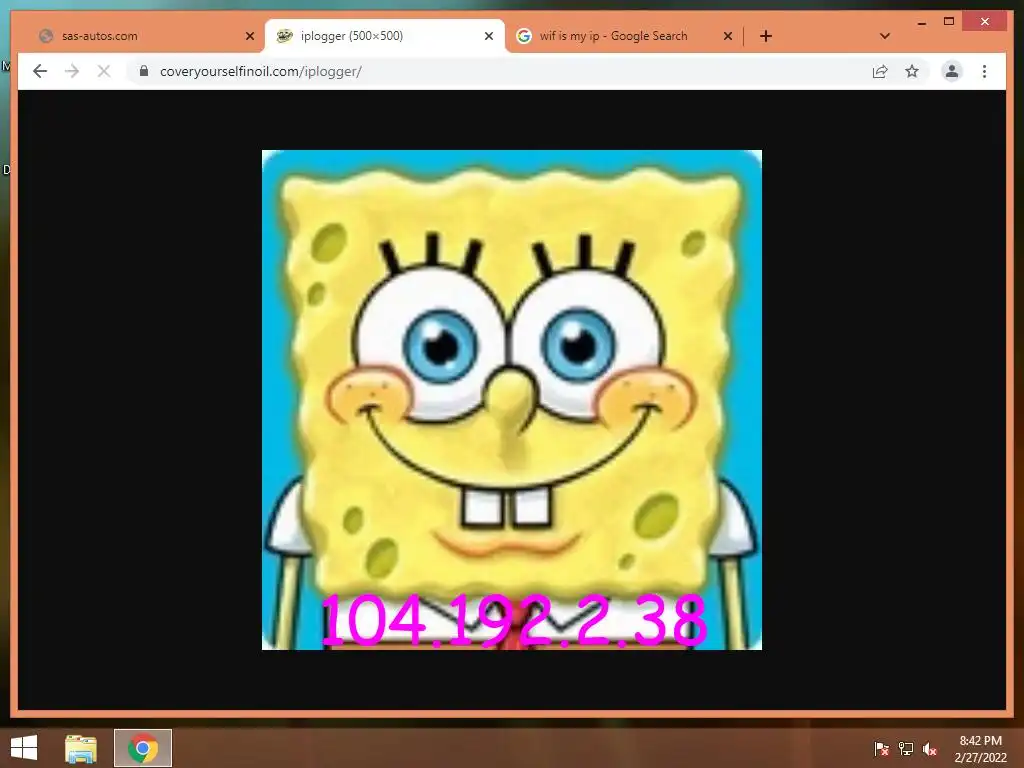Bookmark this page with the star icon
This screenshot has width=1024, height=768.
click(x=912, y=71)
